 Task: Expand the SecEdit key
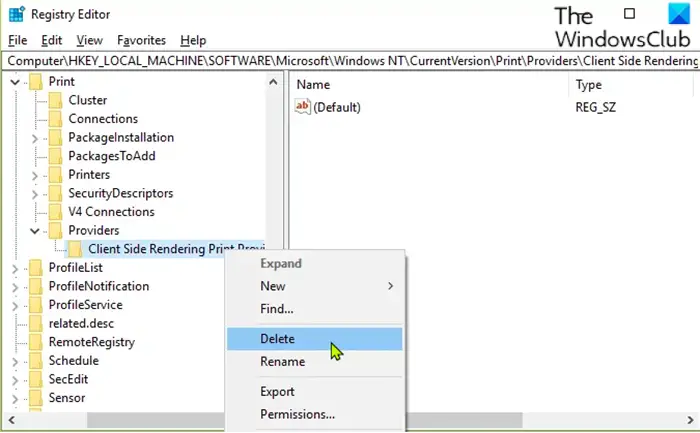(15, 380)
